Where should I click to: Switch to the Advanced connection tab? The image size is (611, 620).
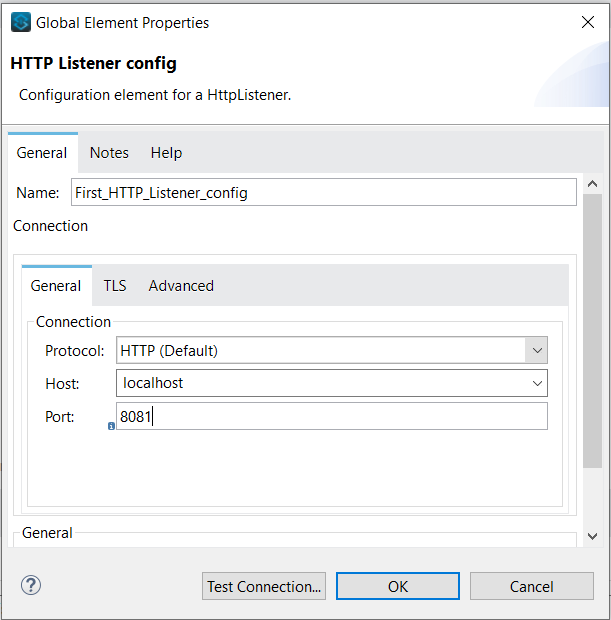[x=181, y=286]
